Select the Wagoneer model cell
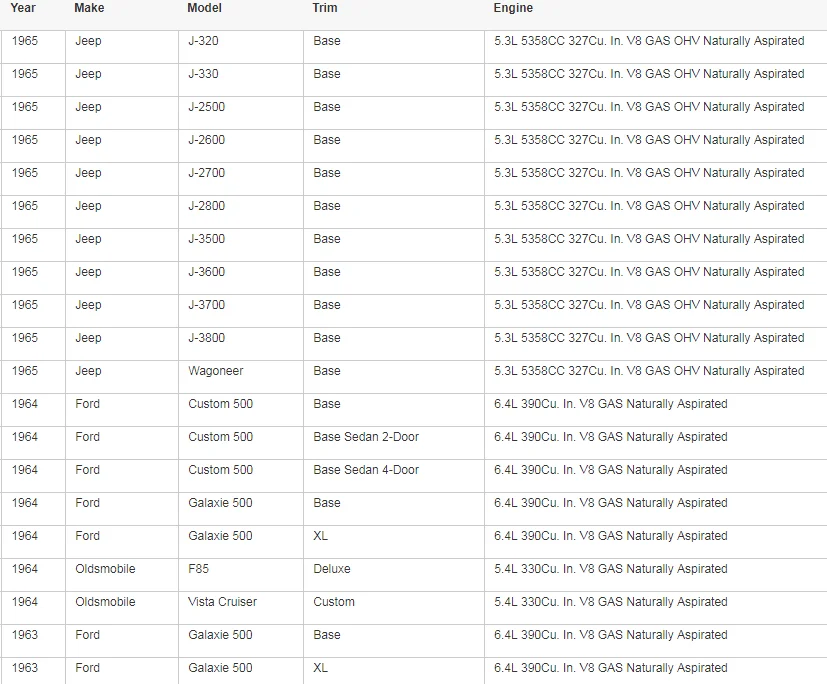The image size is (827, 684). coord(215,371)
